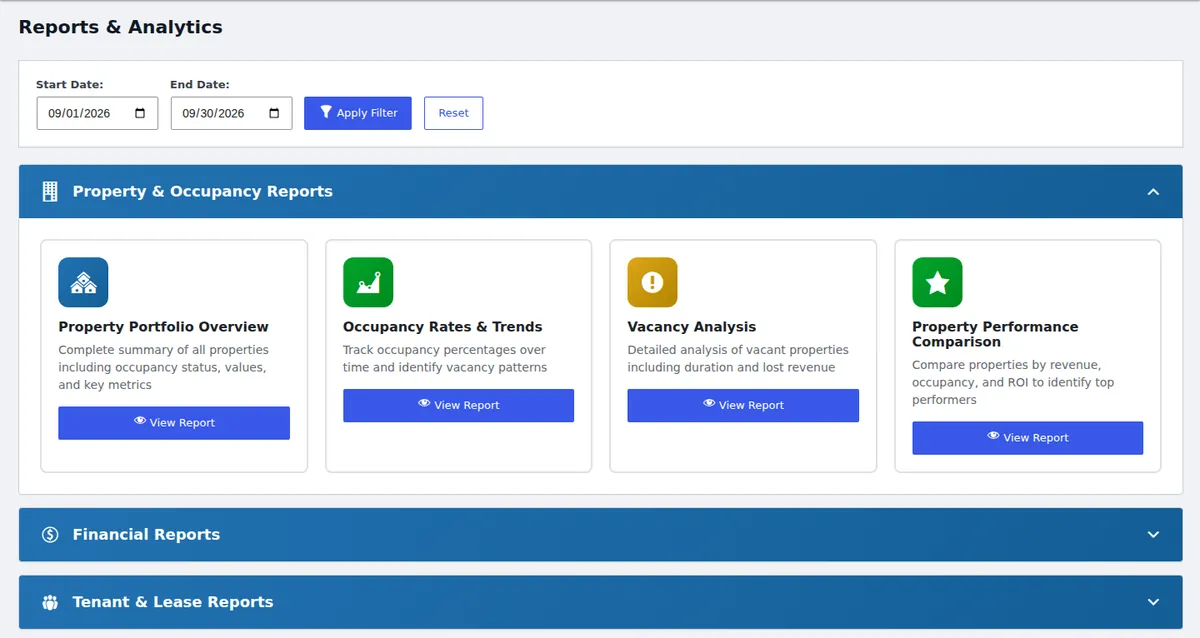Click the 'Start Date:' label

point(70,85)
